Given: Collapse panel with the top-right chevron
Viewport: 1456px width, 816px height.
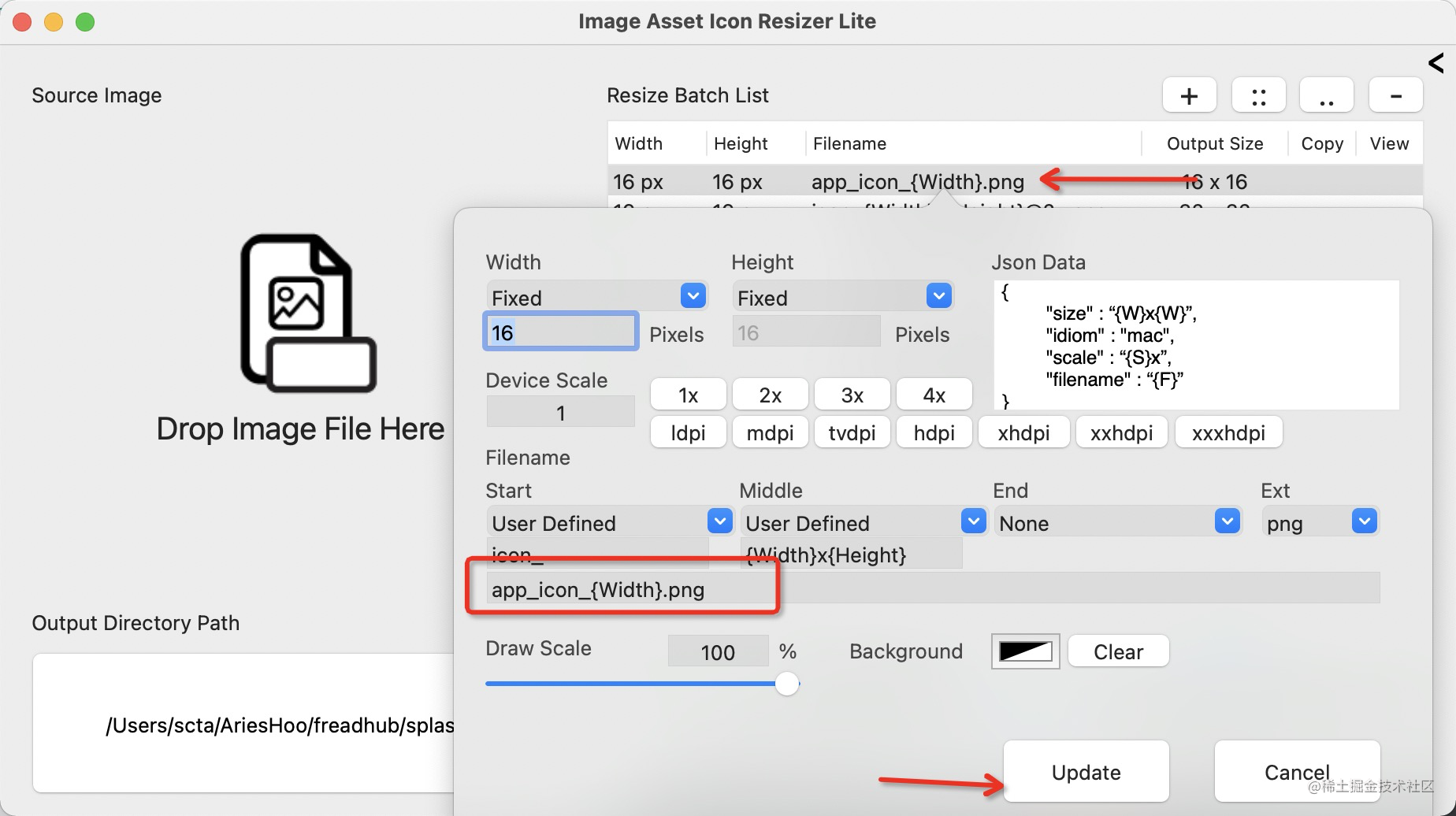Looking at the screenshot, I should [1436, 62].
